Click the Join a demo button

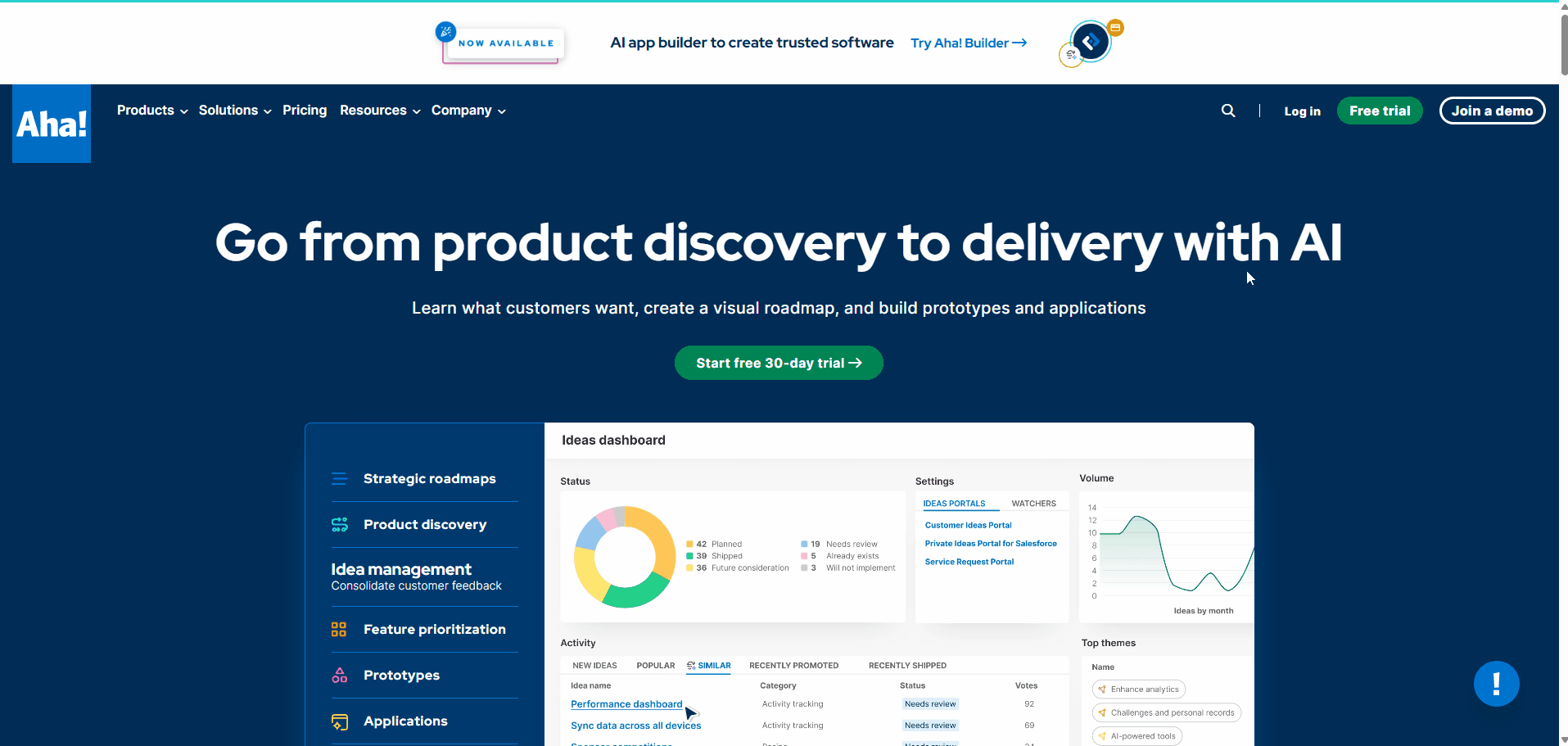(x=1492, y=111)
